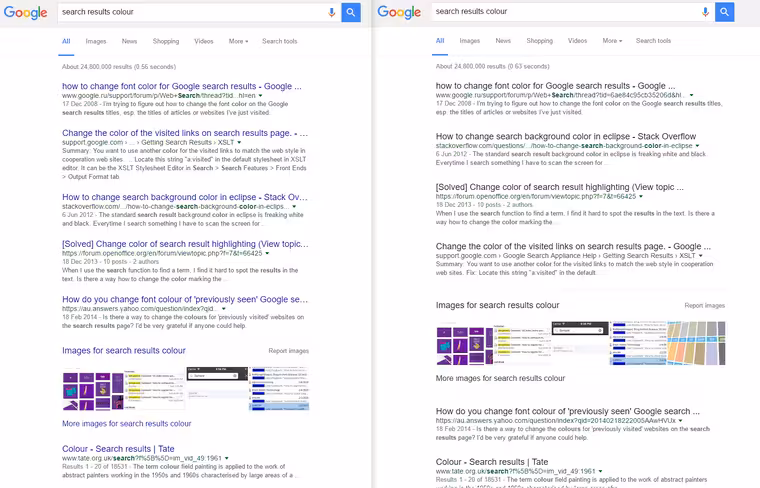Image resolution: width=760 pixels, height=488 pixels.
Task: Open right black 'How to change search background color' result
Action: pos(566,137)
